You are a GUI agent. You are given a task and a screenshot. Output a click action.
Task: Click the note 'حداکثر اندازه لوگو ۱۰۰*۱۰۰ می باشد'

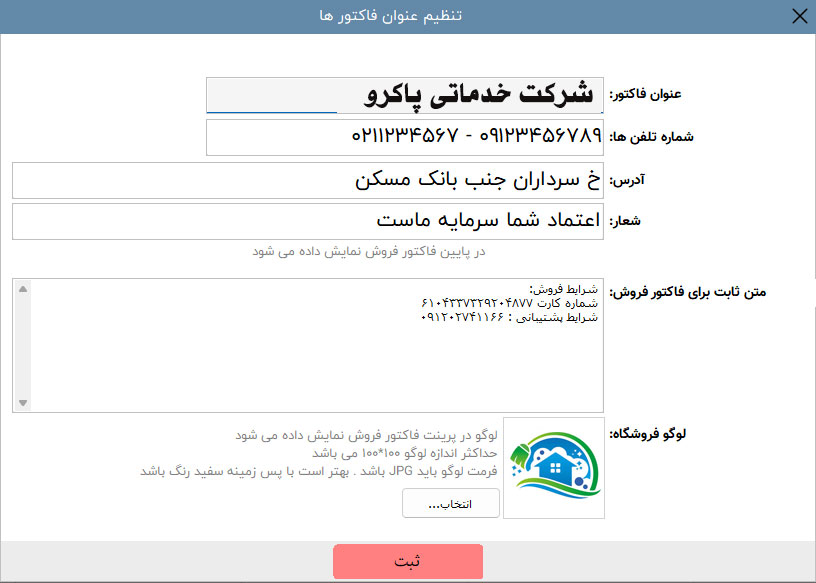click(x=405, y=453)
